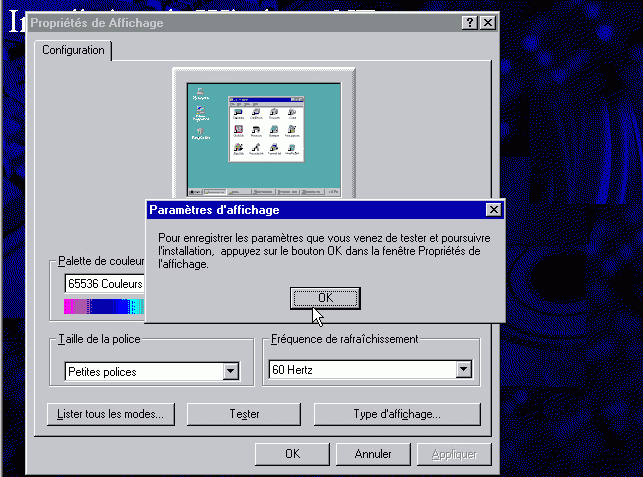The image size is (643, 477).
Task: Click the help question mark button
Action: pos(470,23)
